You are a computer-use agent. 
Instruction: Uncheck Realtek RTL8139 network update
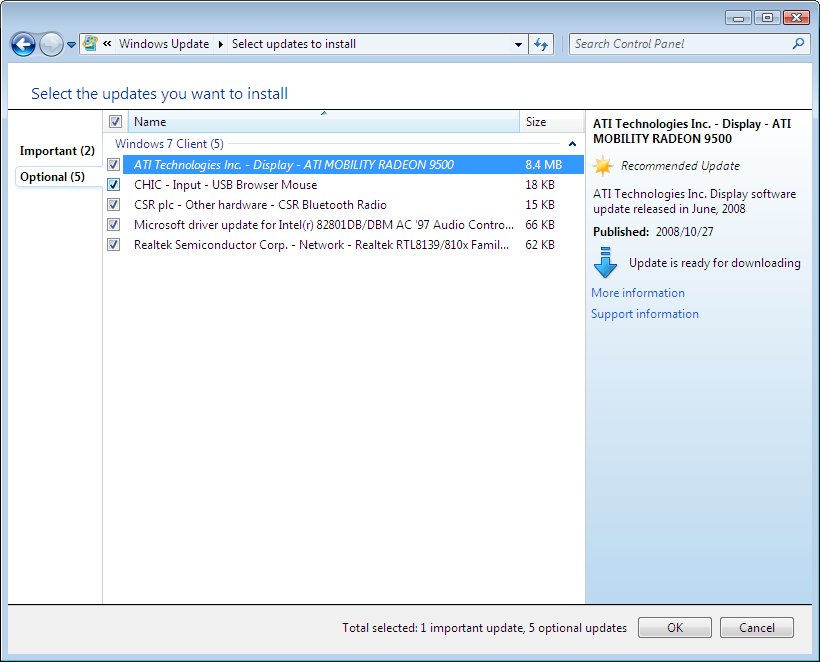tap(113, 244)
